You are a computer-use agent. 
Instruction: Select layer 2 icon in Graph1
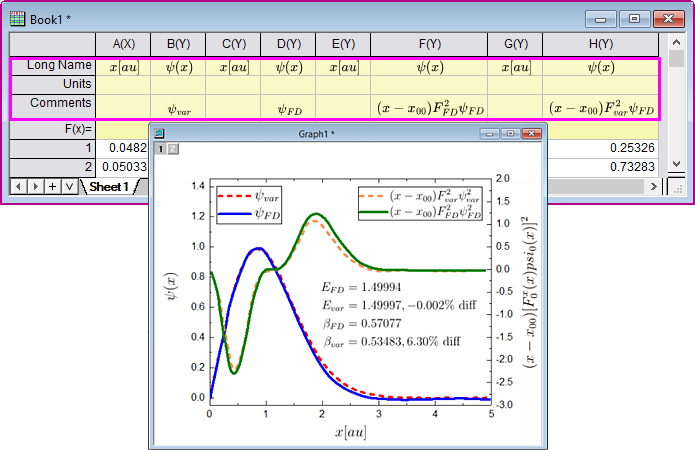pos(173,149)
